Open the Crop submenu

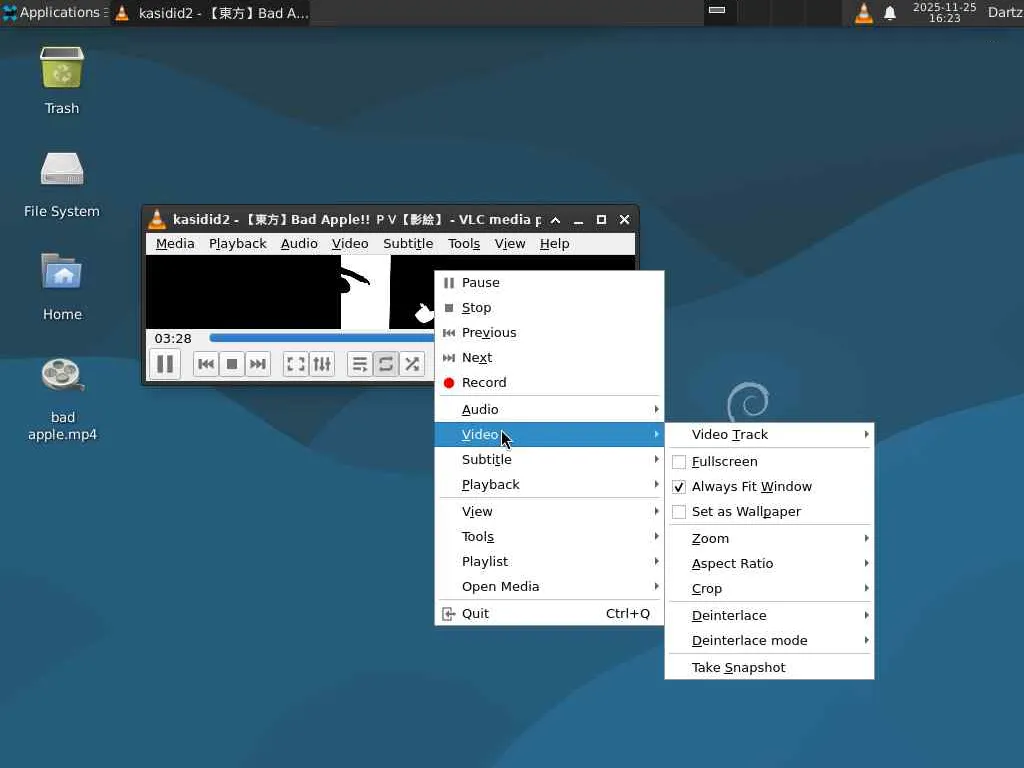[769, 588]
